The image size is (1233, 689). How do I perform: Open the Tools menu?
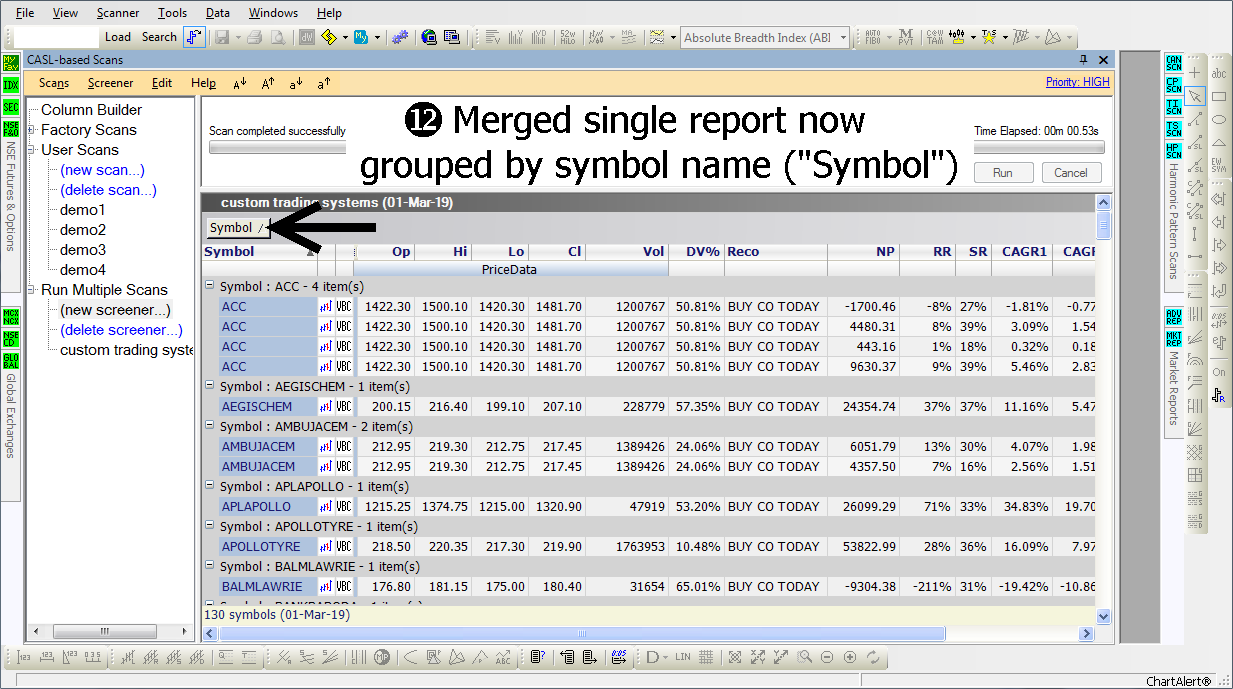click(x=172, y=13)
